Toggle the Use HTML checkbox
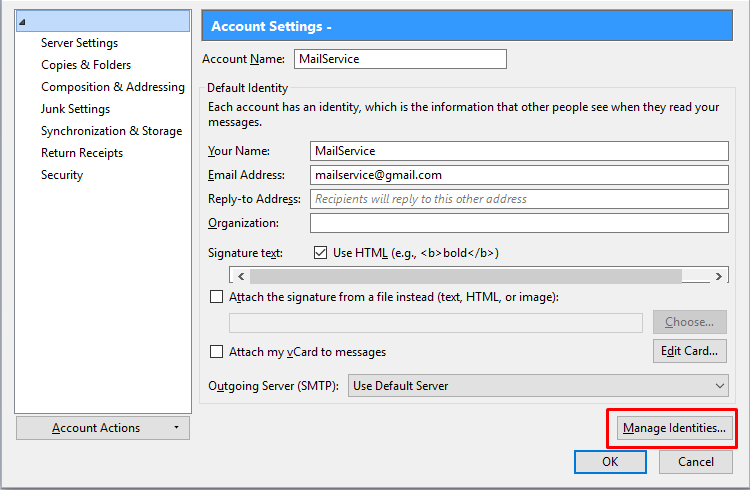 coord(320,253)
